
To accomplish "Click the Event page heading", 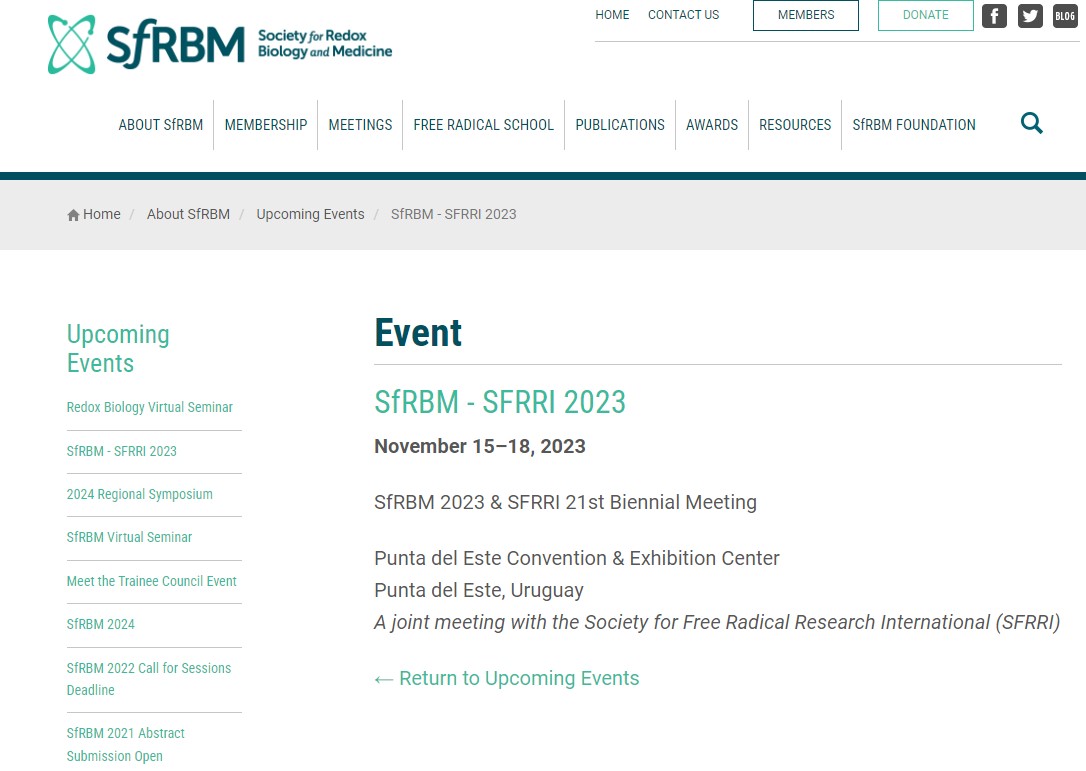I will click(x=418, y=333).
